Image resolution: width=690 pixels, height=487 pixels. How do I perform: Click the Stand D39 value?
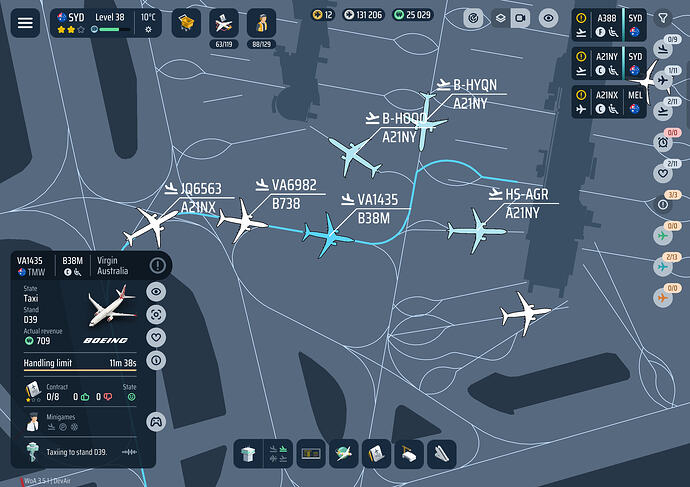pos(30,319)
